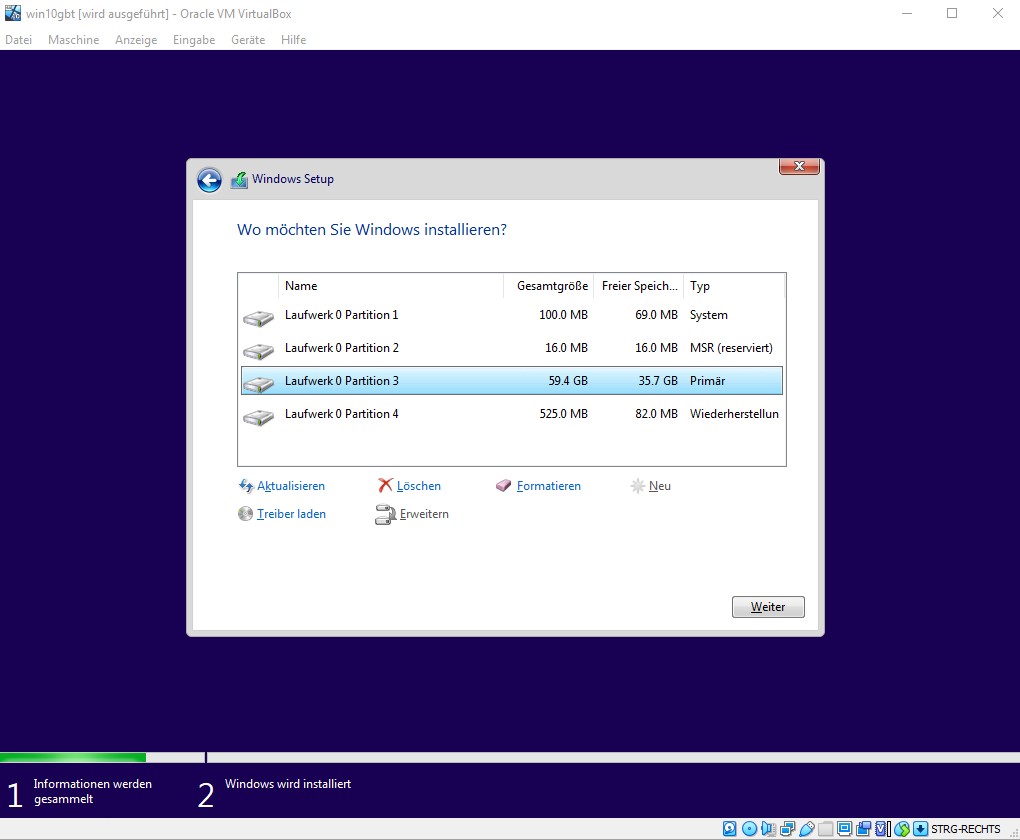Maximize the VirtualBox window
1020x840 pixels.
point(952,13)
